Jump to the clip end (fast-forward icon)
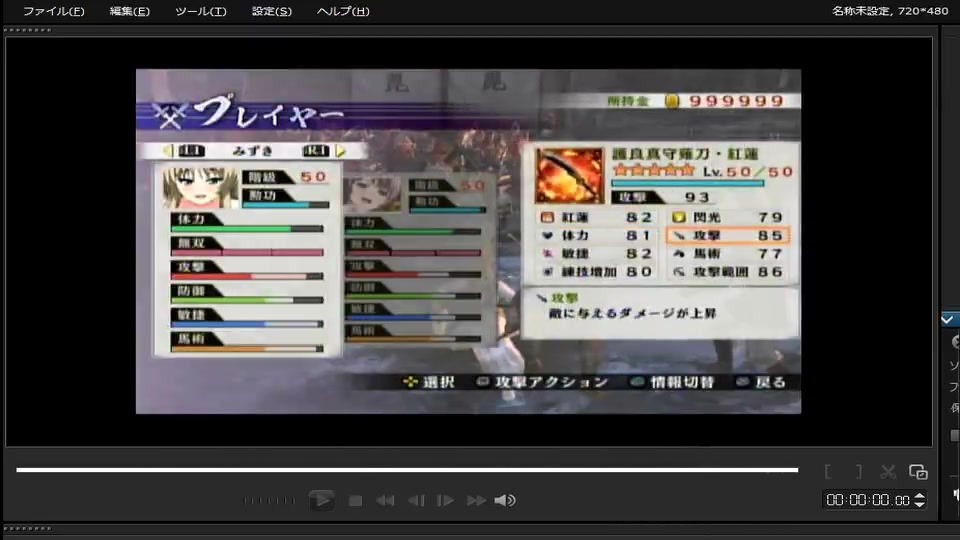This screenshot has width=960, height=540. point(476,501)
